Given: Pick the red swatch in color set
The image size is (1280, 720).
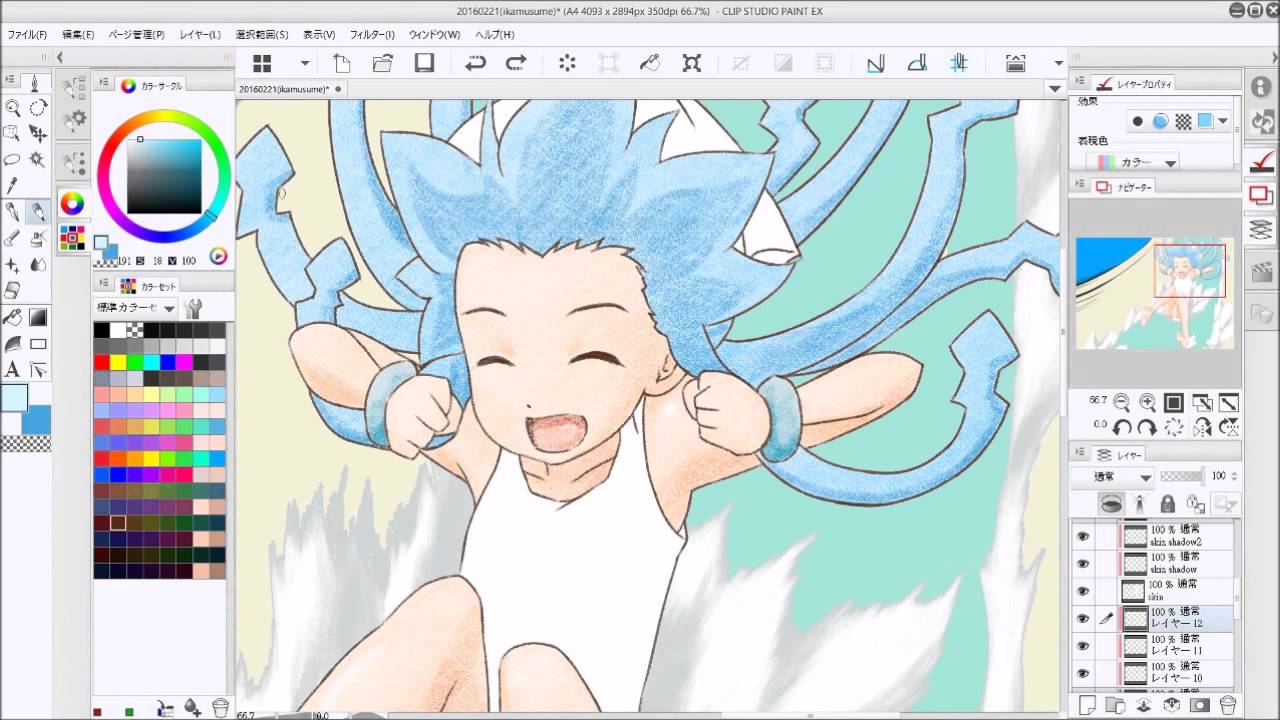Looking at the screenshot, I should click(x=102, y=362).
